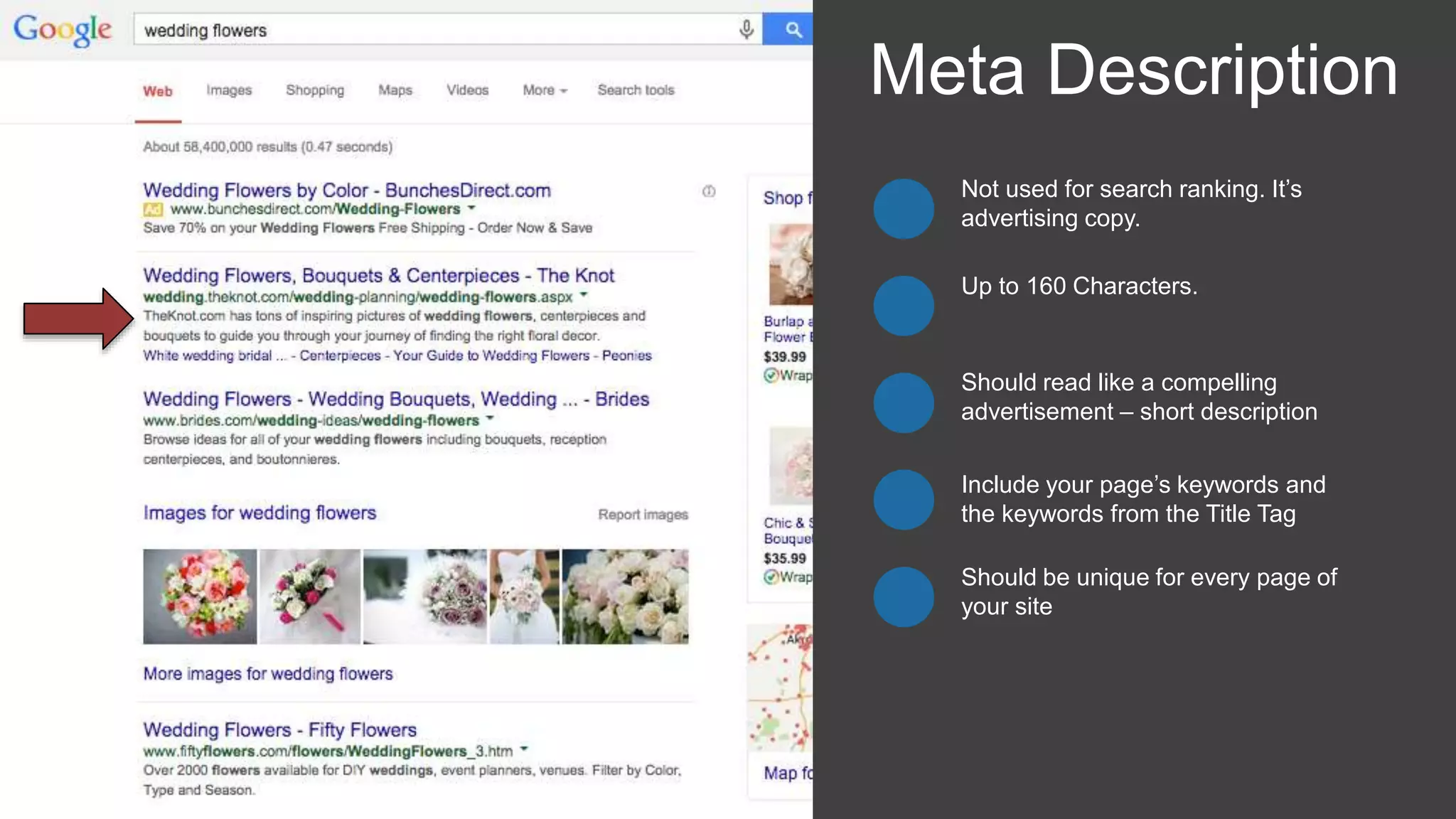Click More images for wedding flowers

pyautogui.click(x=268, y=673)
